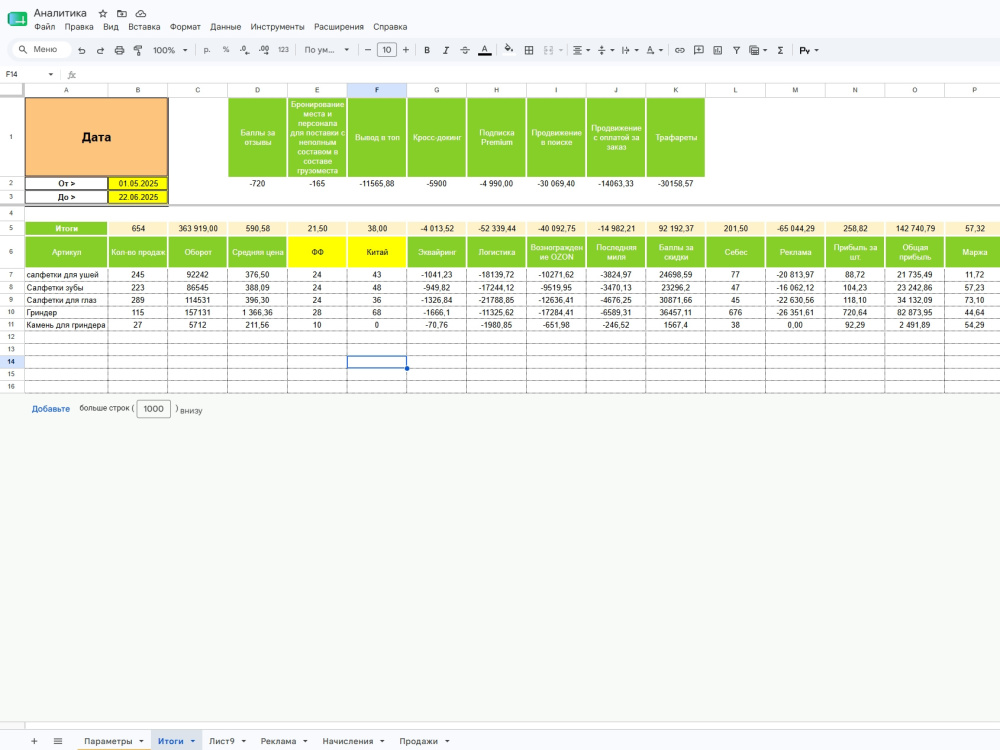
Task: Click the green Итоги label cell
Action: tap(66, 228)
